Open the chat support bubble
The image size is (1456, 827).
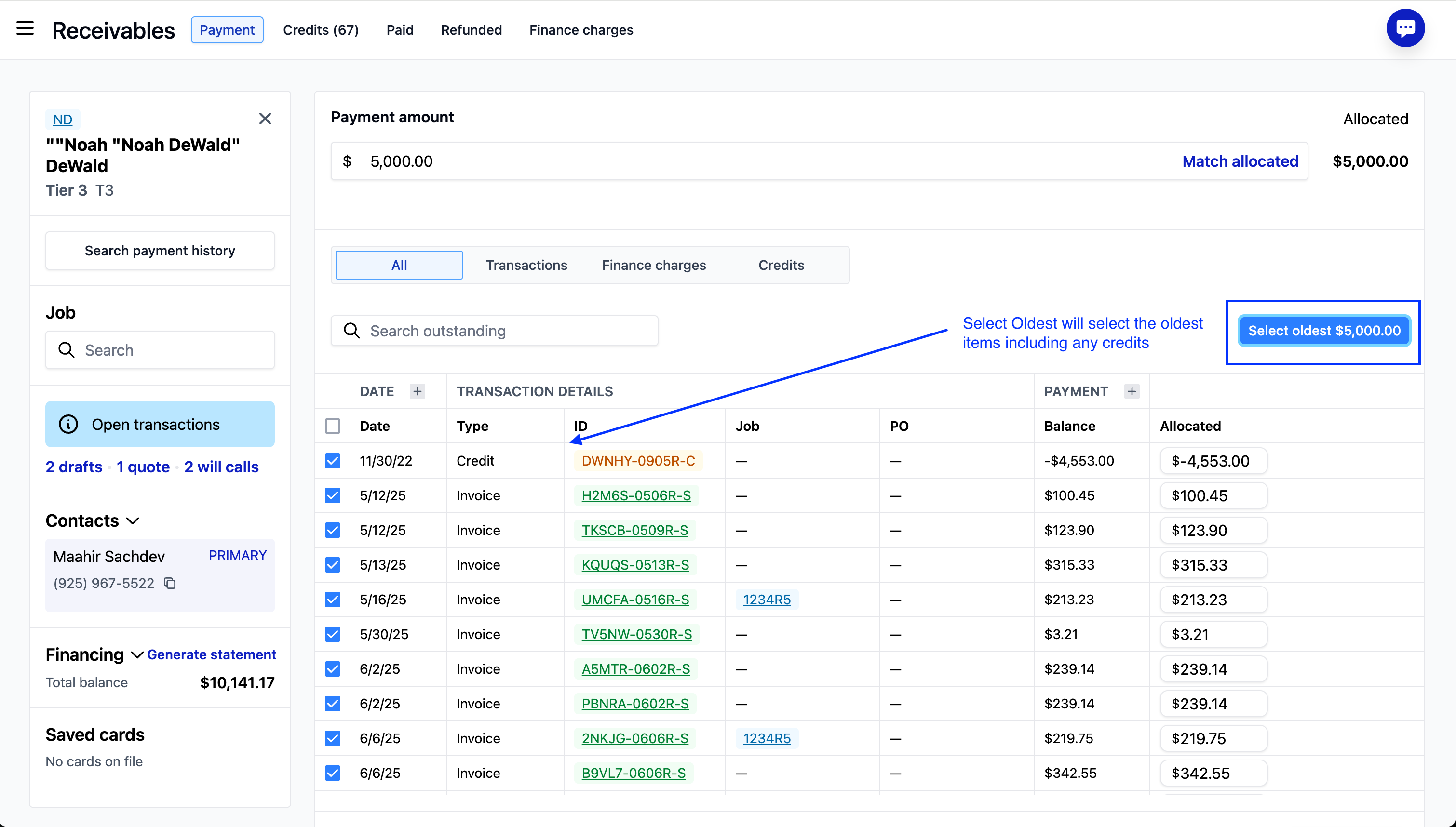tap(1405, 28)
